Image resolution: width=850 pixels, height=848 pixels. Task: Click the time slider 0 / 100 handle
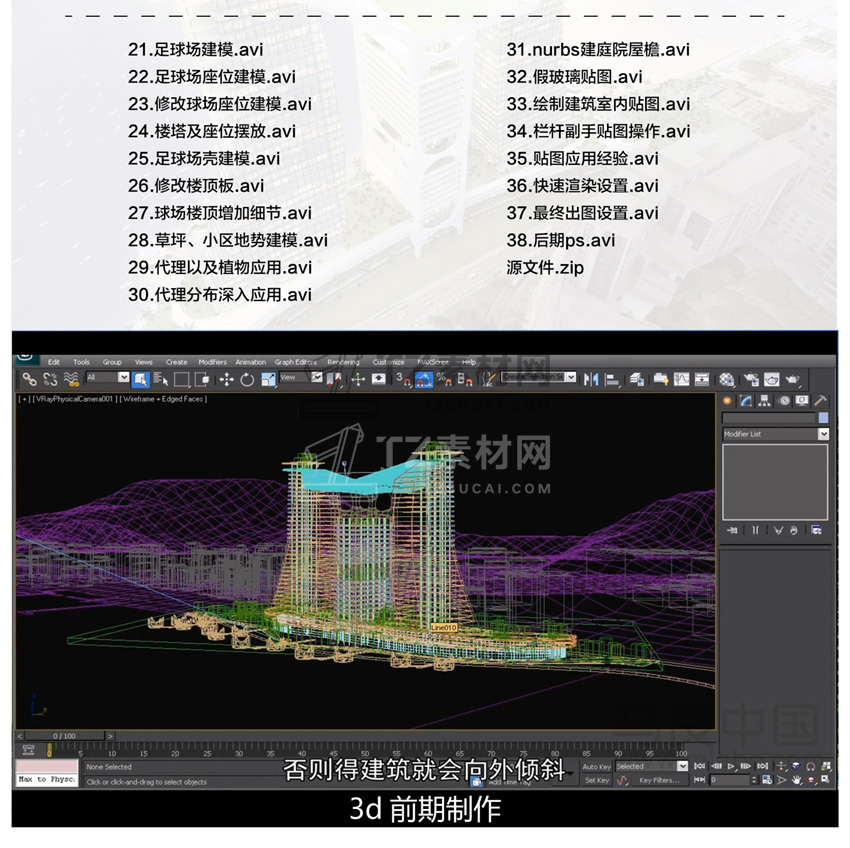pos(65,736)
